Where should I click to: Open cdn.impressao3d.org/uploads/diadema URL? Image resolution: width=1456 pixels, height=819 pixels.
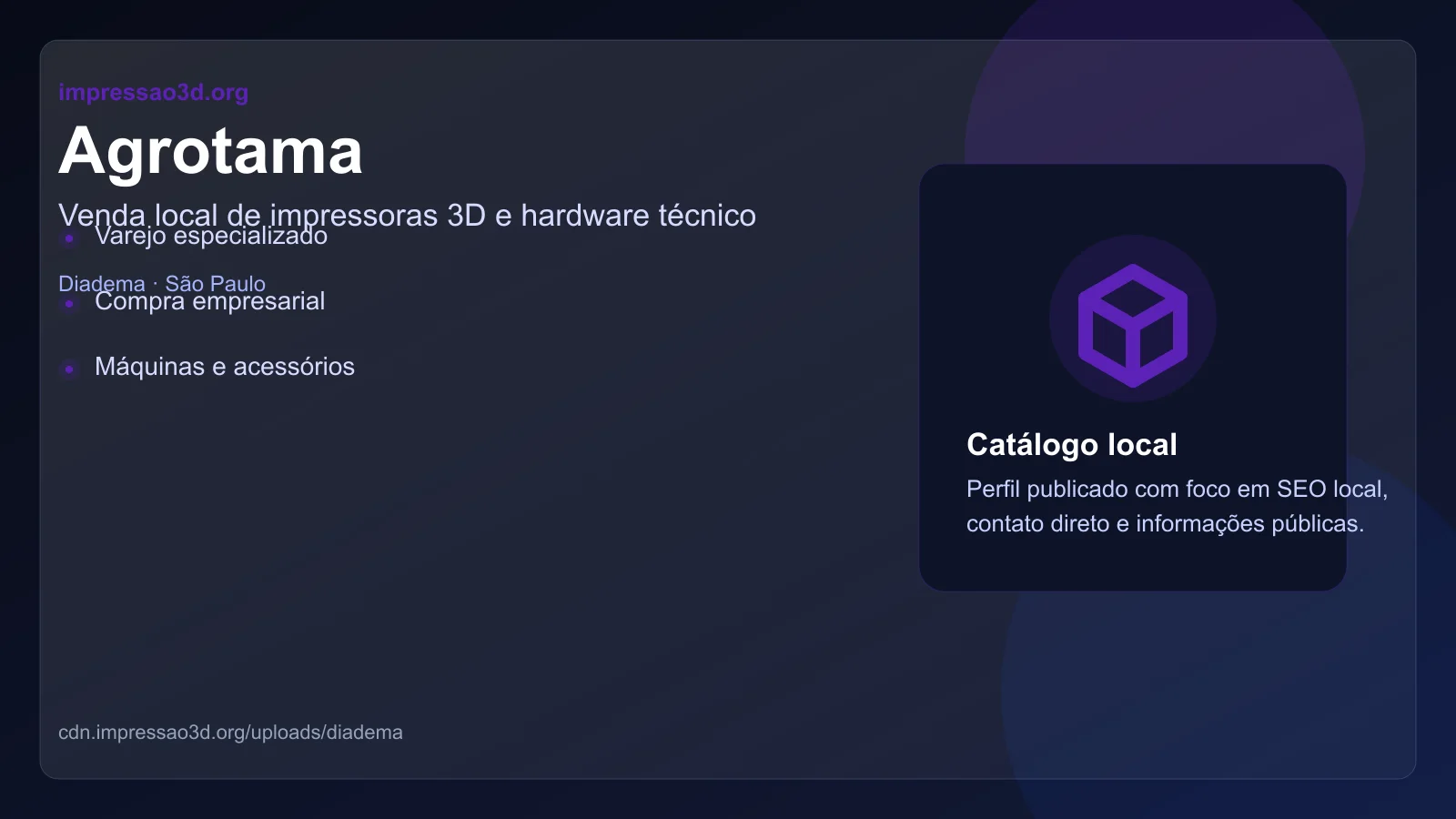pos(230,733)
